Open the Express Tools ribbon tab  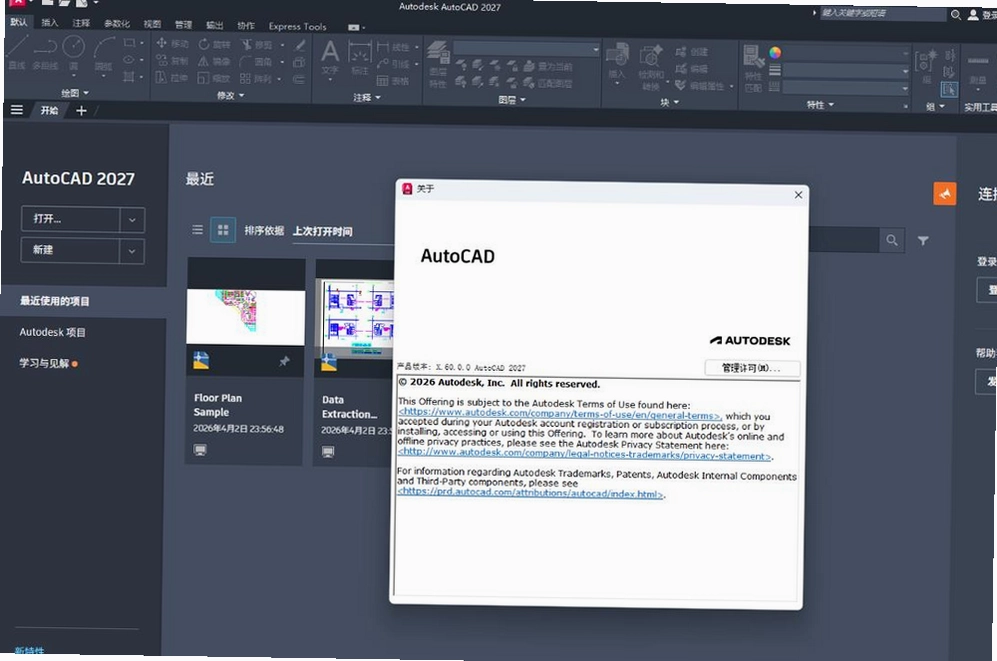pyautogui.click(x=298, y=27)
